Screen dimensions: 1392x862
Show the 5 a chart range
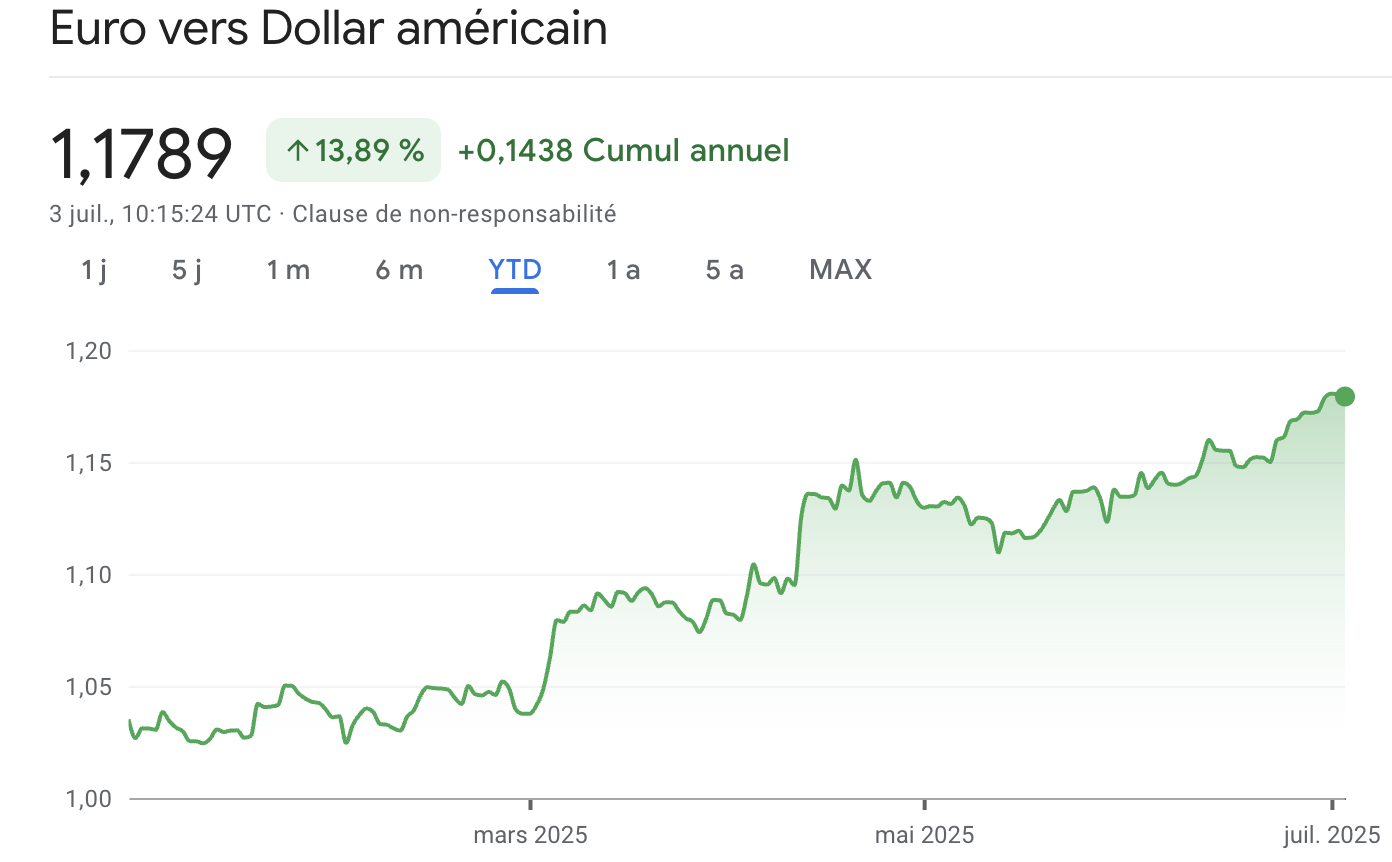click(x=725, y=270)
